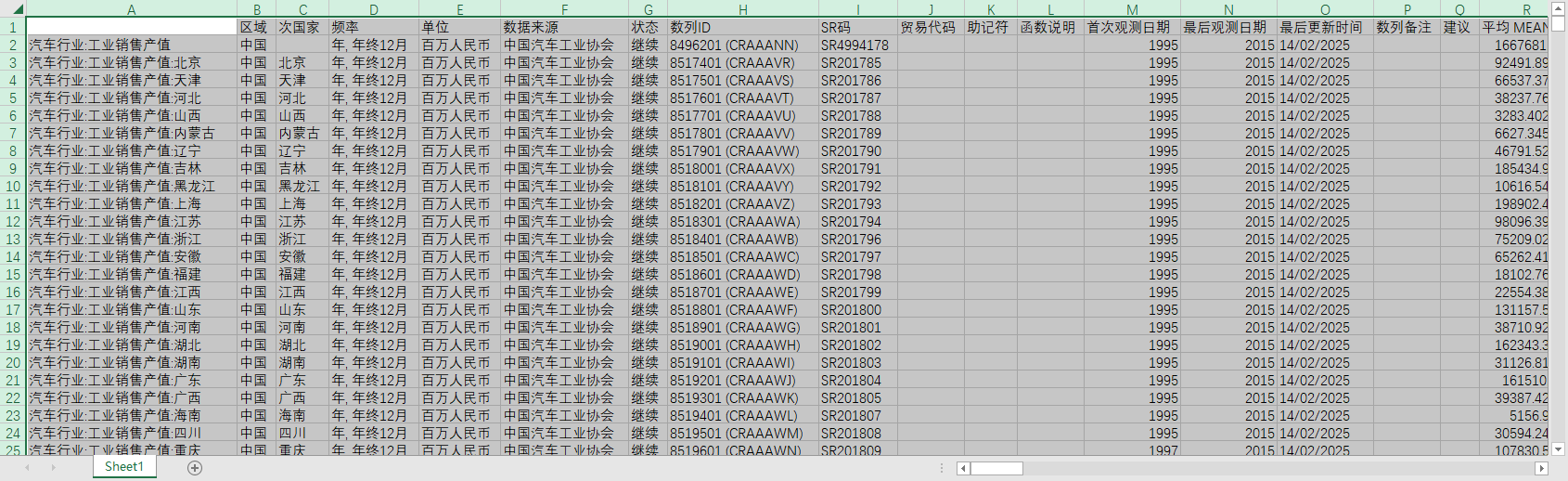The height and width of the screenshot is (481, 1568).
Task: Click the horizontal scrollbar right arrow
Action: click(x=1542, y=468)
